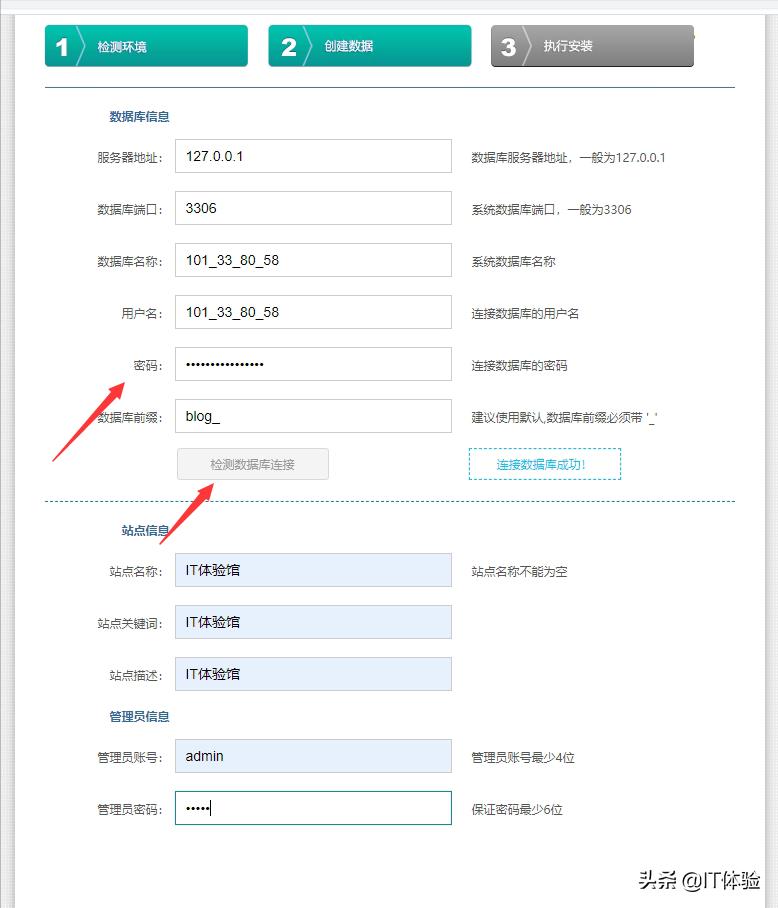Click the step 1 number badge
The width and height of the screenshot is (778, 908).
point(62,47)
